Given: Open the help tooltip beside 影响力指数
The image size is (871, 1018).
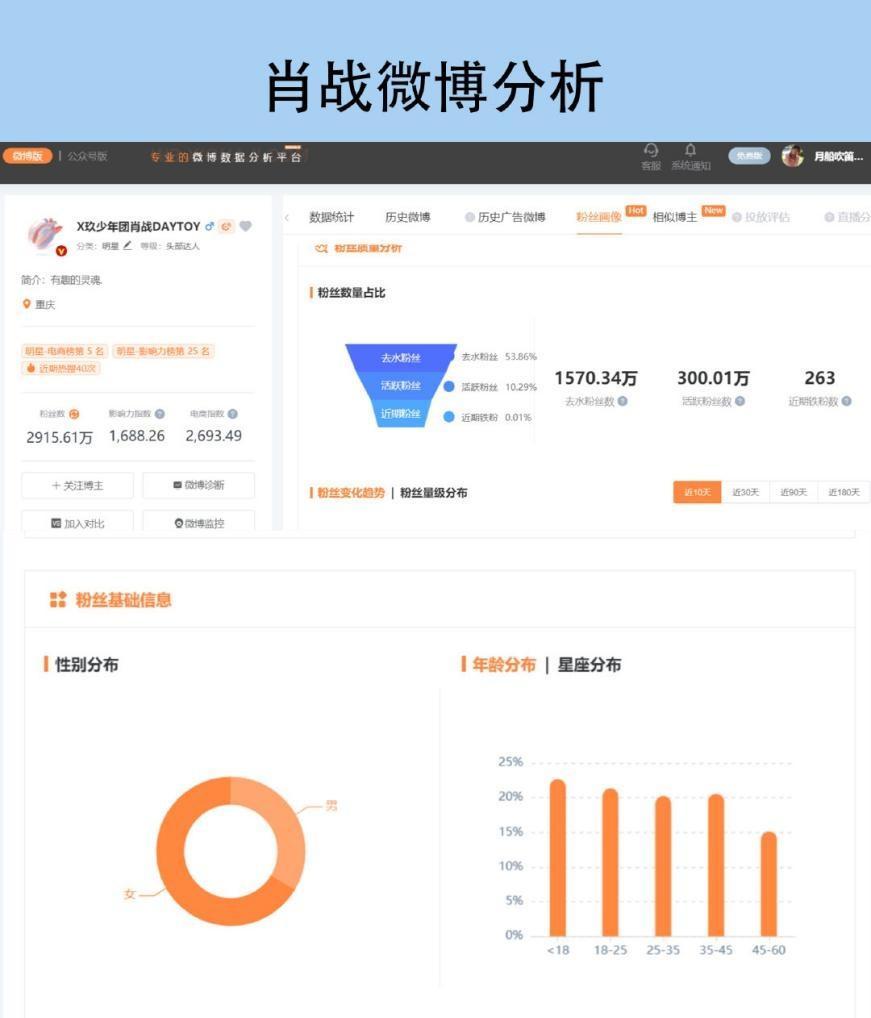Looking at the screenshot, I should (x=157, y=412).
